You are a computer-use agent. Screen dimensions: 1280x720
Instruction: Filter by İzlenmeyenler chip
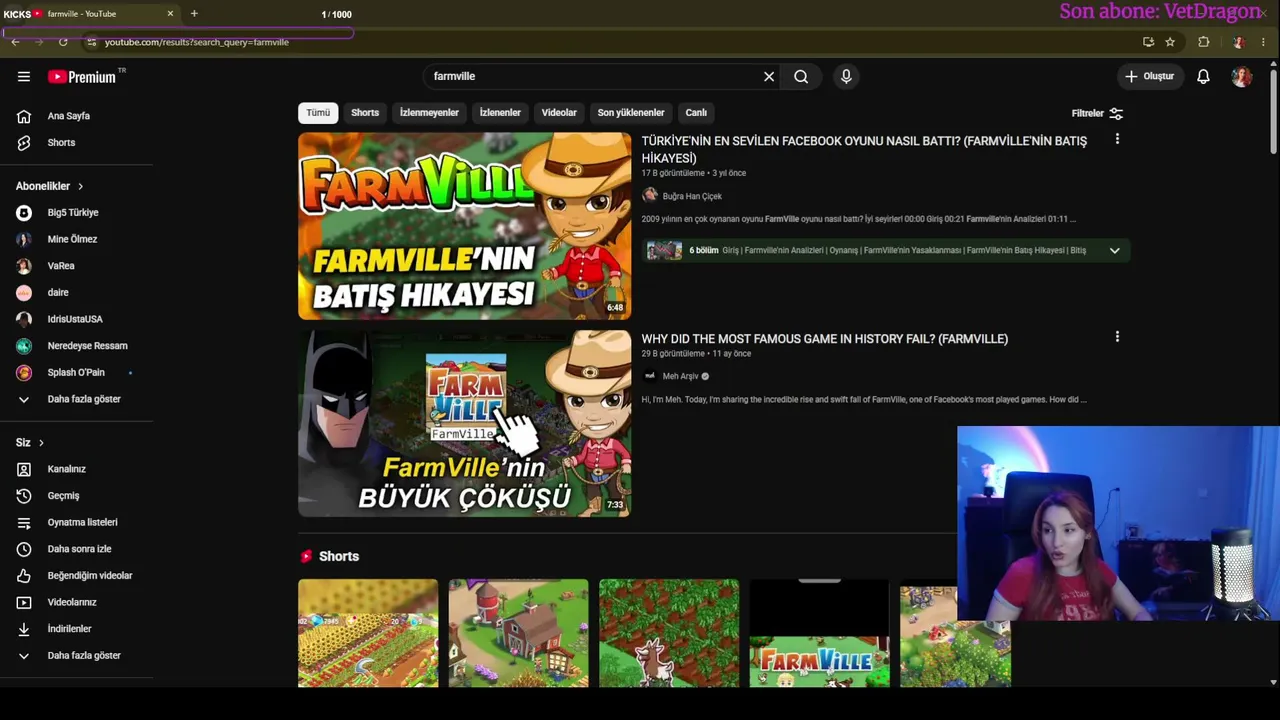pyautogui.click(x=429, y=113)
